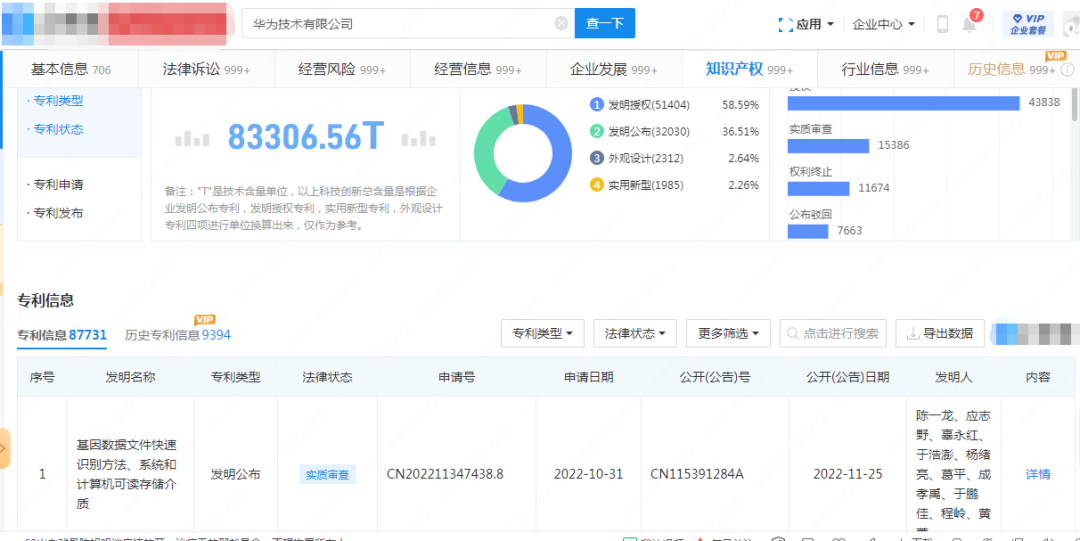
Task: Open the mobile phone app icon
Action: 942,24
